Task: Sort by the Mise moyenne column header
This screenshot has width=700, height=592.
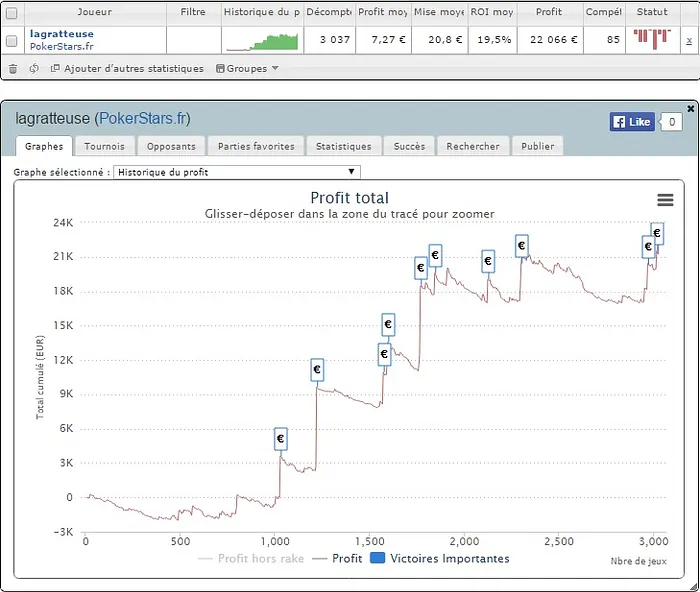Action: point(439,12)
